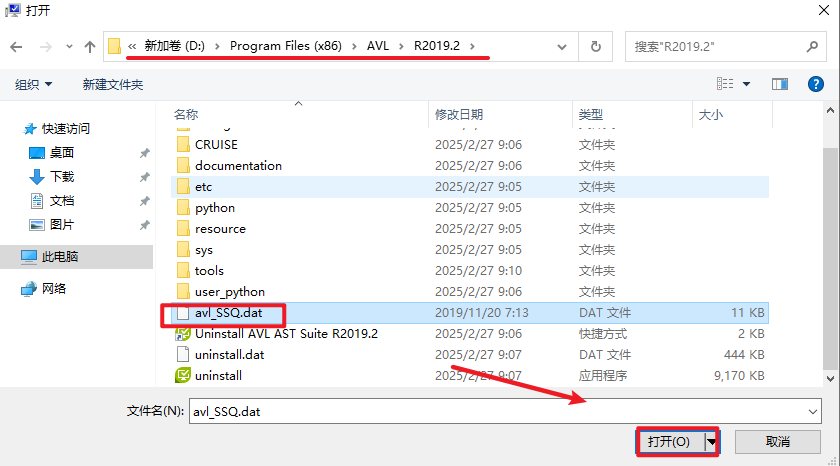
Task: Go back with the Back arrow
Action: point(16,47)
